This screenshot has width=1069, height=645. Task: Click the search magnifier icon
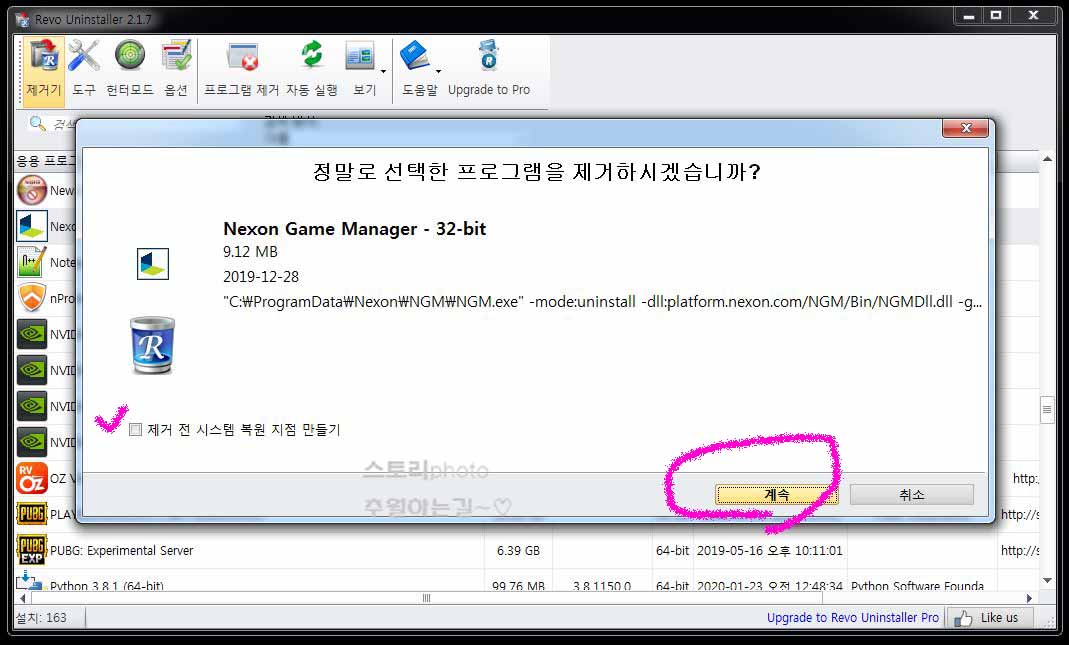[x=37, y=123]
